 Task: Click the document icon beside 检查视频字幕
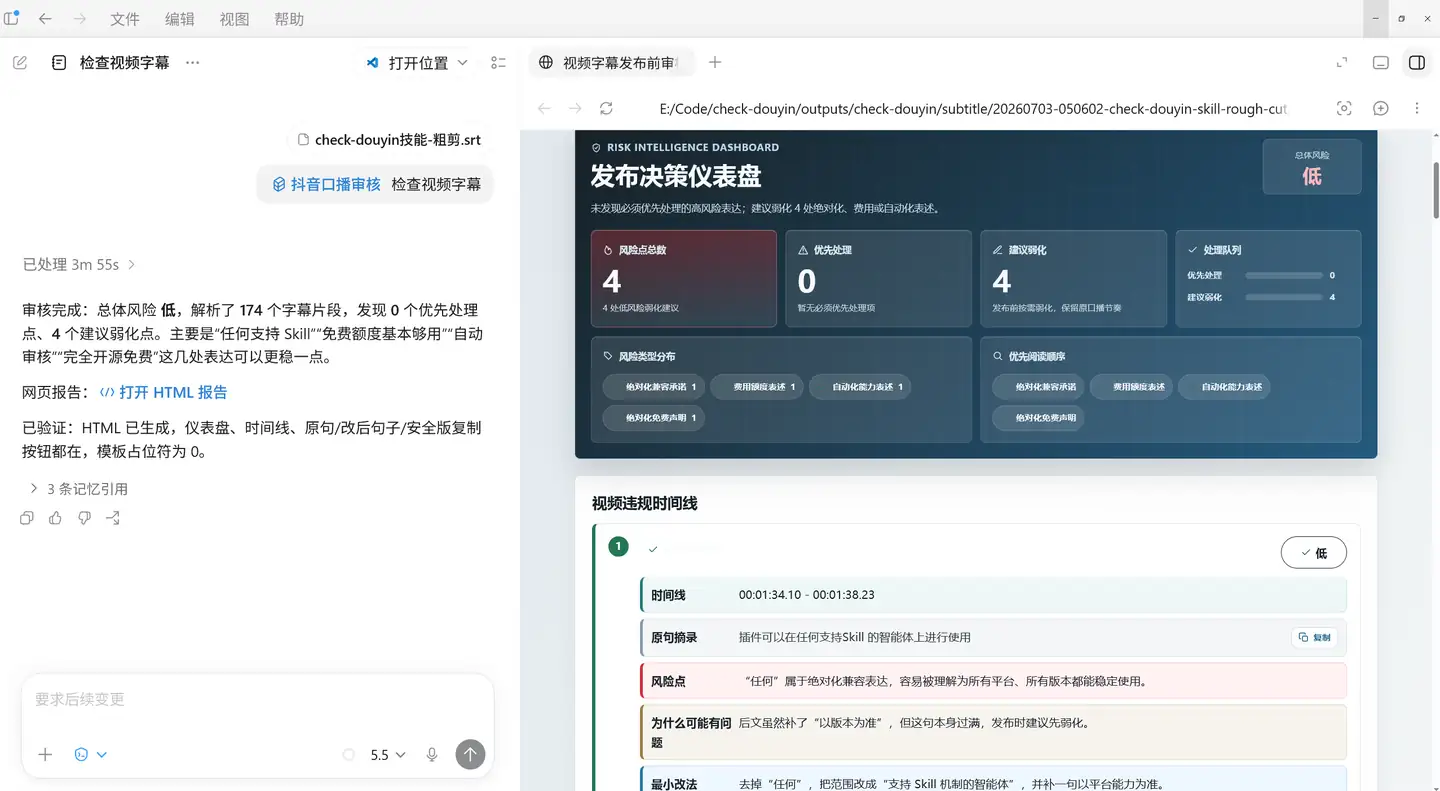coord(59,62)
